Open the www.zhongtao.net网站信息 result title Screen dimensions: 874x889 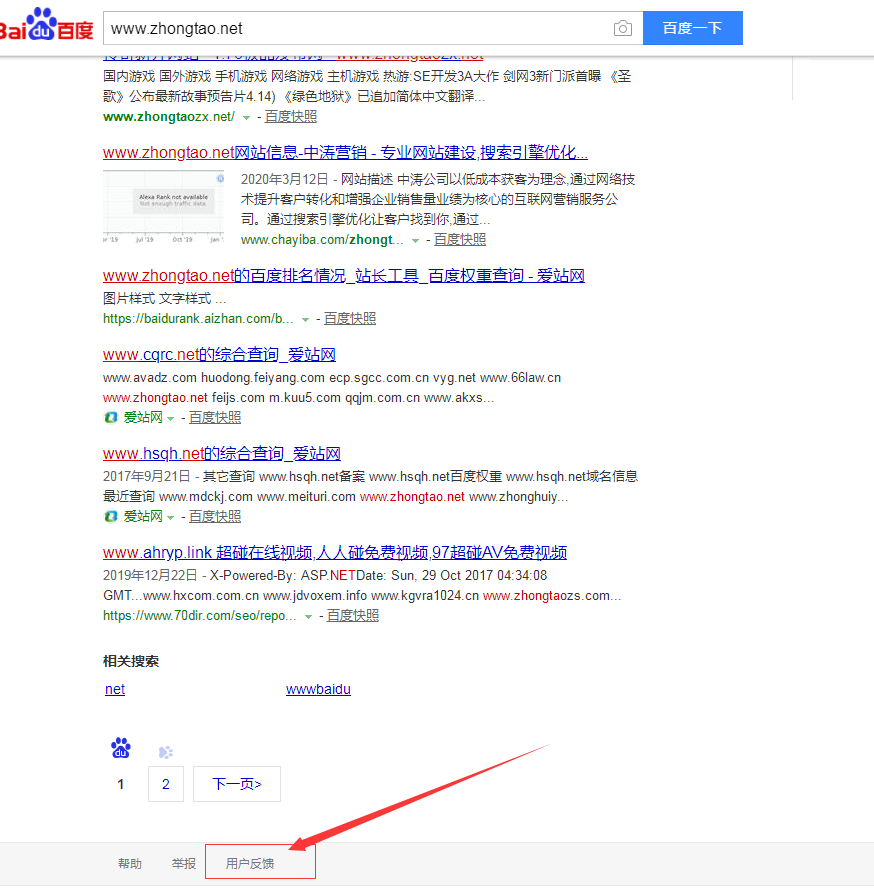pos(345,153)
